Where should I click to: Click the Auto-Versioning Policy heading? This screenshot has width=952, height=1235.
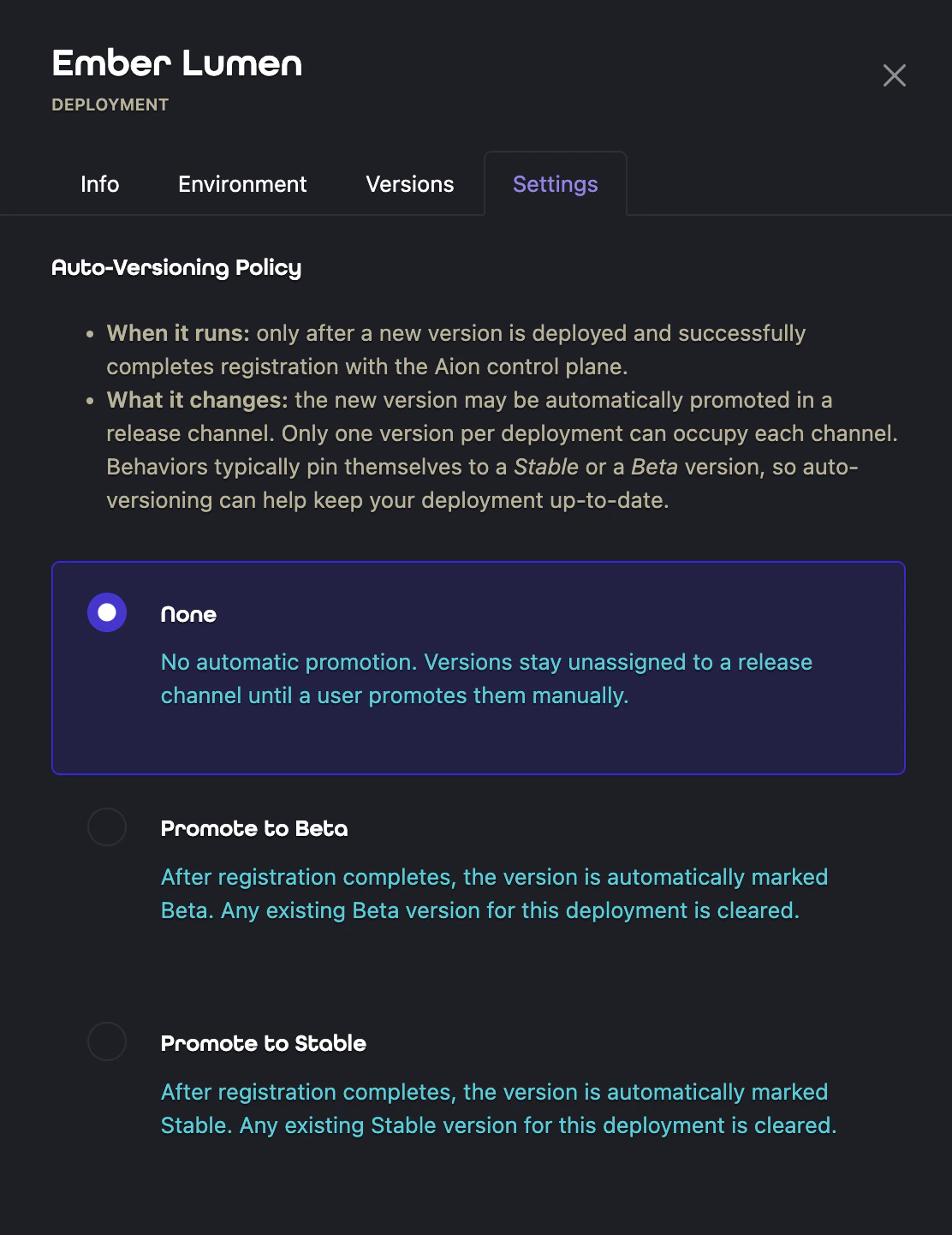176,267
